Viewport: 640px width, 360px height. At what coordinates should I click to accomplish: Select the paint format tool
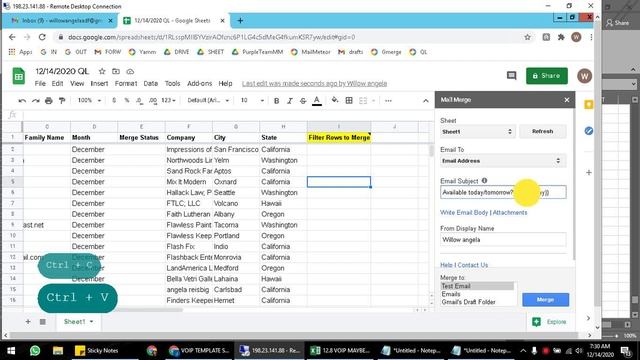62,100
